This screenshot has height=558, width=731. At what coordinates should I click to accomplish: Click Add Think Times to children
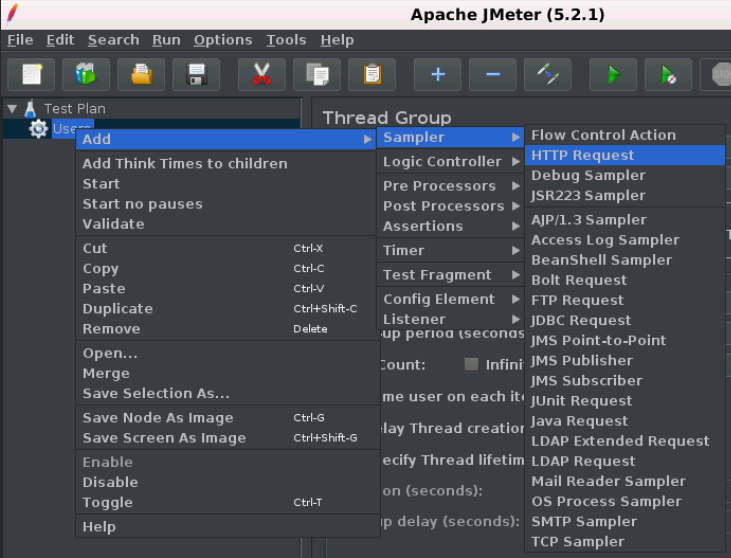tap(226, 163)
